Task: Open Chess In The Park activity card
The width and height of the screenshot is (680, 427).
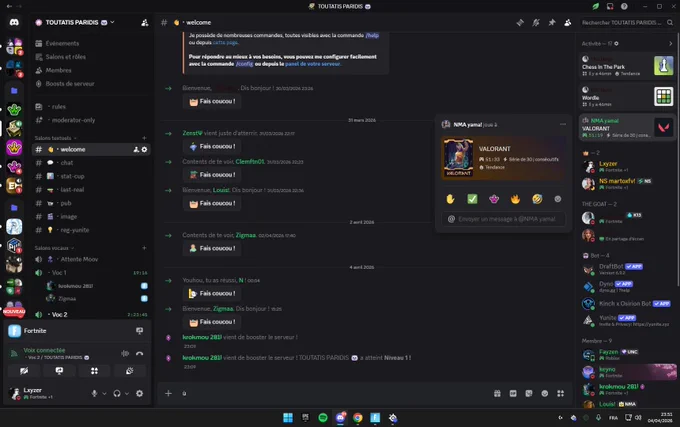Action: pos(627,66)
